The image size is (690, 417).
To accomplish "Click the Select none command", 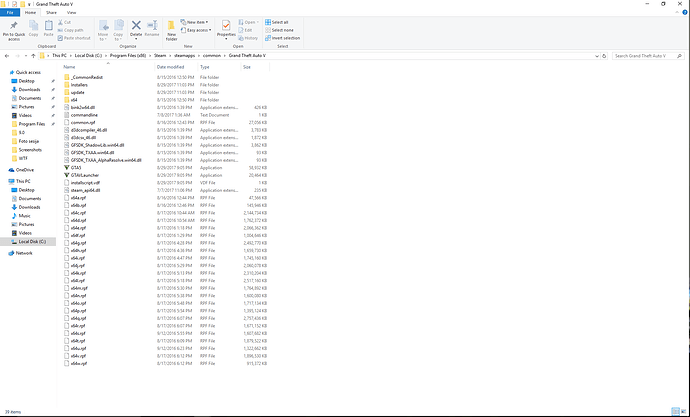I will [279, 30].
